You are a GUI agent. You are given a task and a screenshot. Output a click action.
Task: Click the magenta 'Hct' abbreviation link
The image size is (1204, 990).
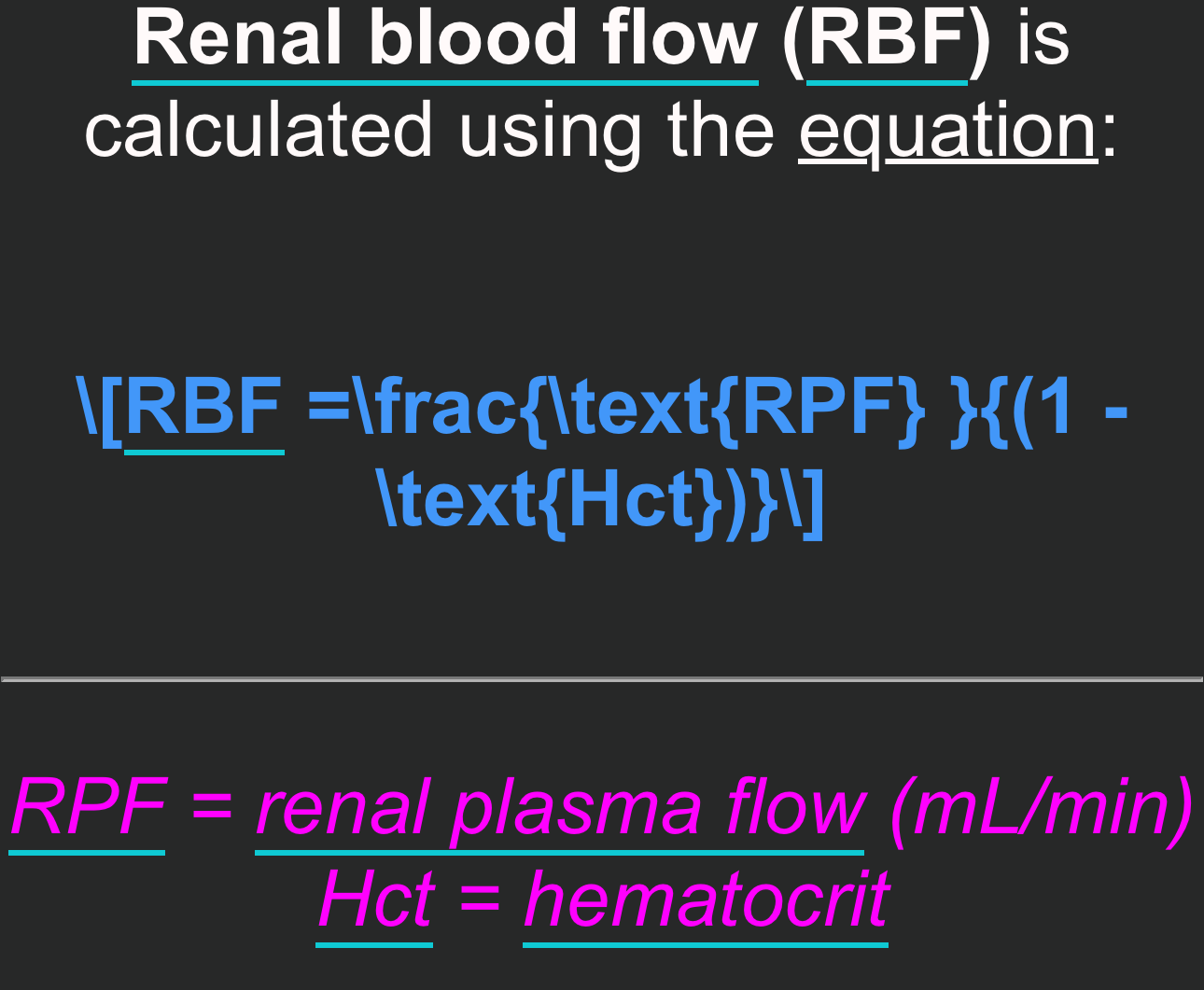(375, 901)
